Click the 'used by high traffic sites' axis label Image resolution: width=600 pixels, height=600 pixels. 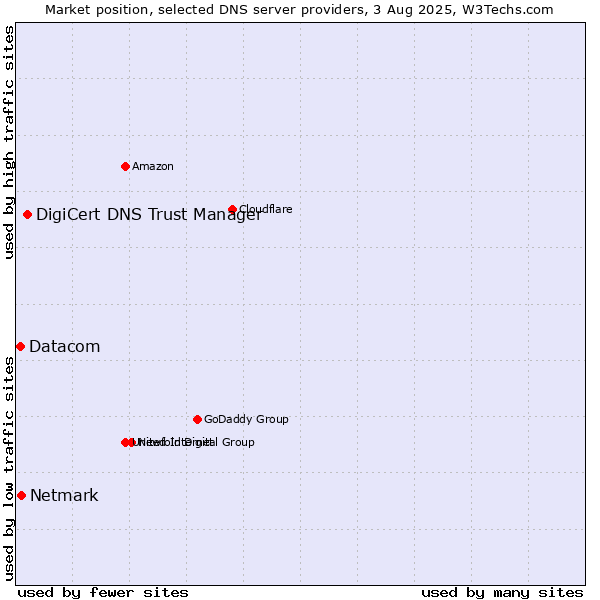[x=9, y=142]
